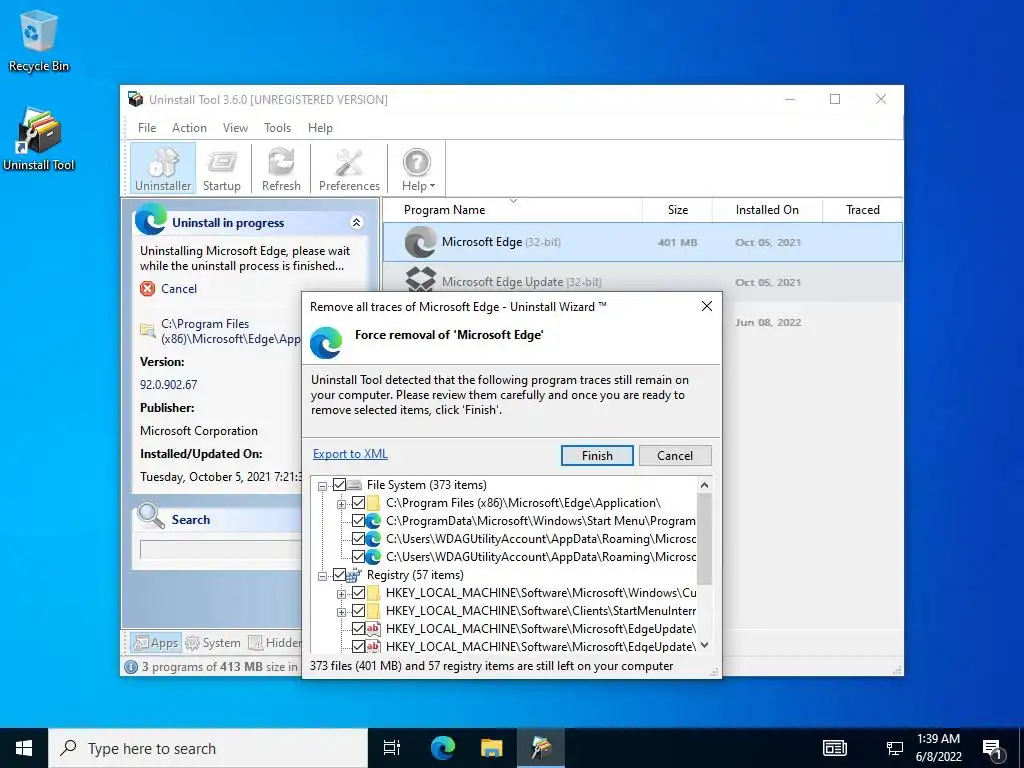Viewport: 1024px width, 768px height.
Task: Uncheck the Registry (57 items) checkbox
Action: [339, 575]
